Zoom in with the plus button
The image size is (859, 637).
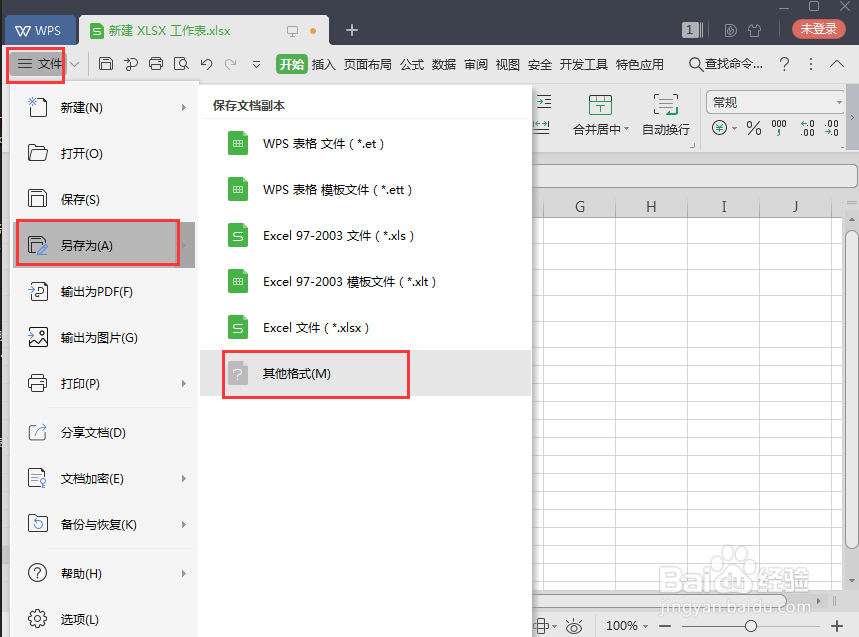(837, 625)
